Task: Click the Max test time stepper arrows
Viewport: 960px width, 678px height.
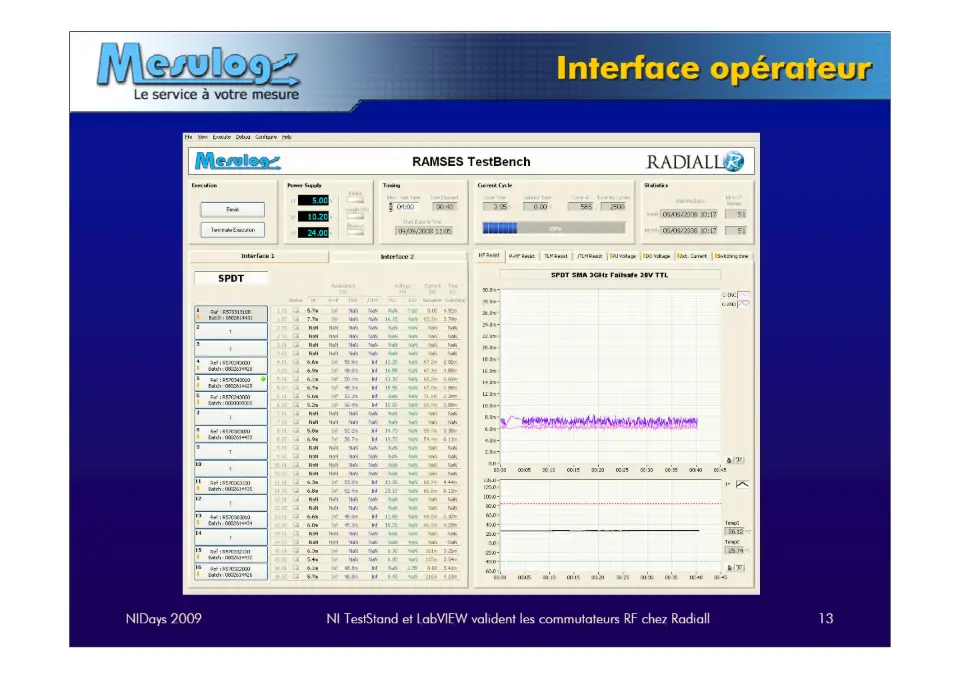Action: pos(391,207)
